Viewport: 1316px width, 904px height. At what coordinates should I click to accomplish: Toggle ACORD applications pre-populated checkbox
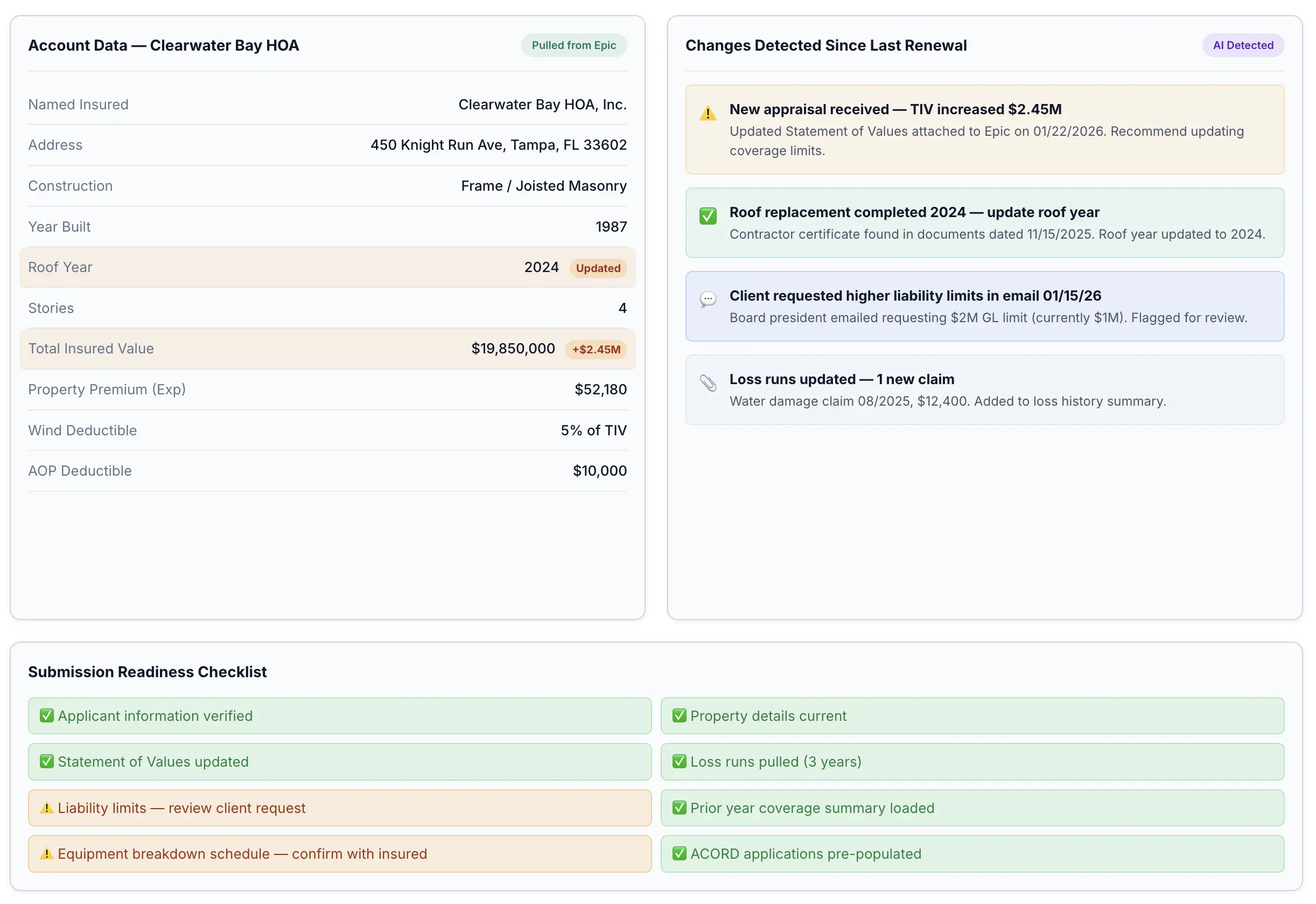click(679, 853)
